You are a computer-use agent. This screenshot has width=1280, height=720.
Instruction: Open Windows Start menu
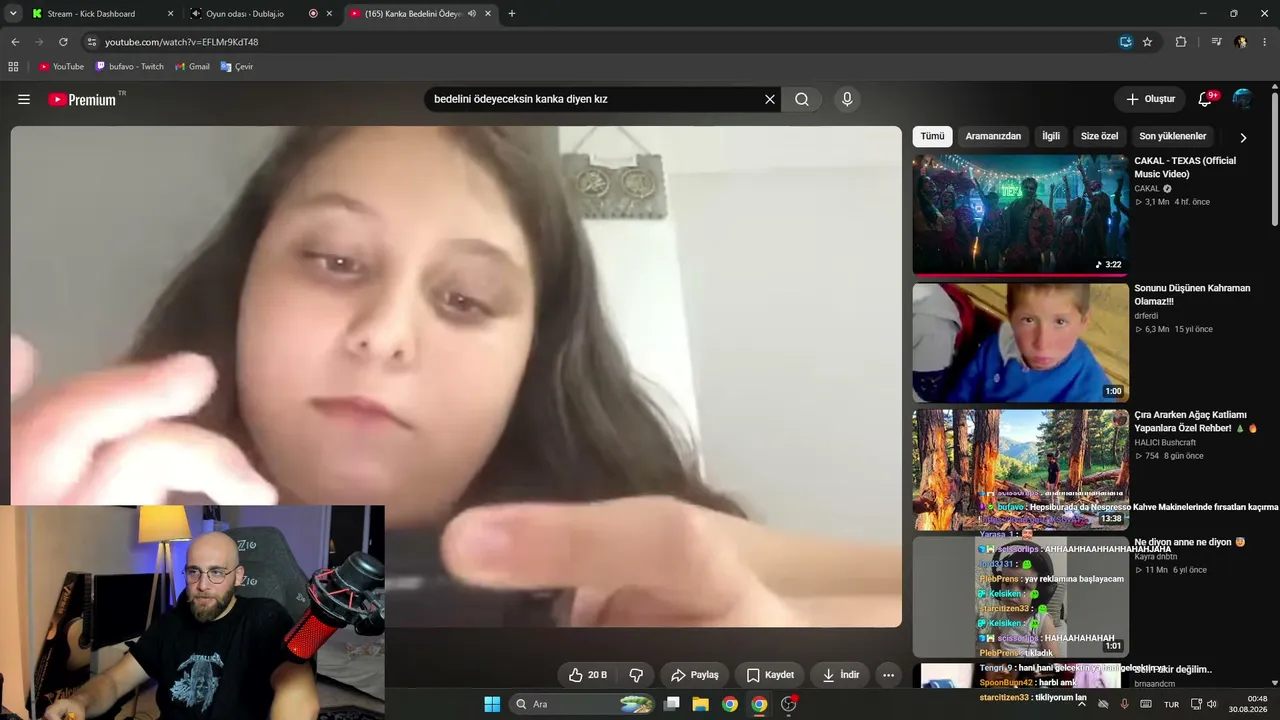tap(492, 704)
